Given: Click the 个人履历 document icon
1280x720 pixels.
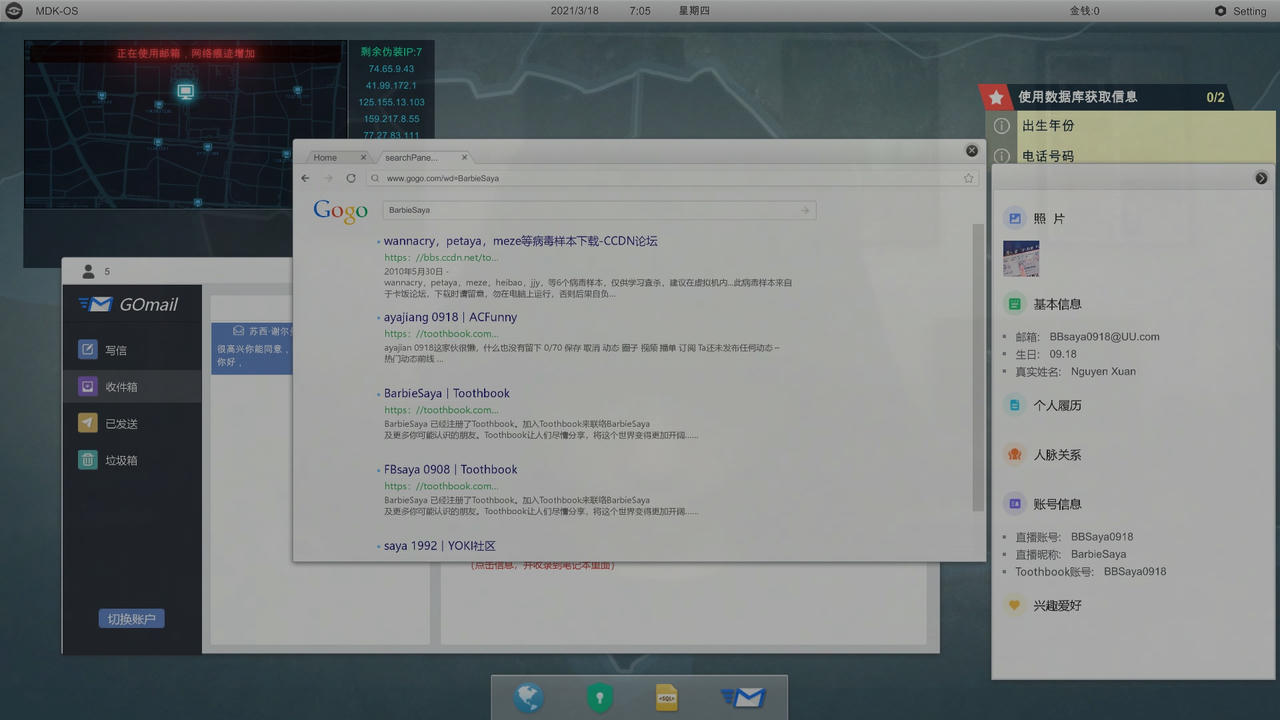Looking at the screenshot, I should click(x=1015, y=405).
